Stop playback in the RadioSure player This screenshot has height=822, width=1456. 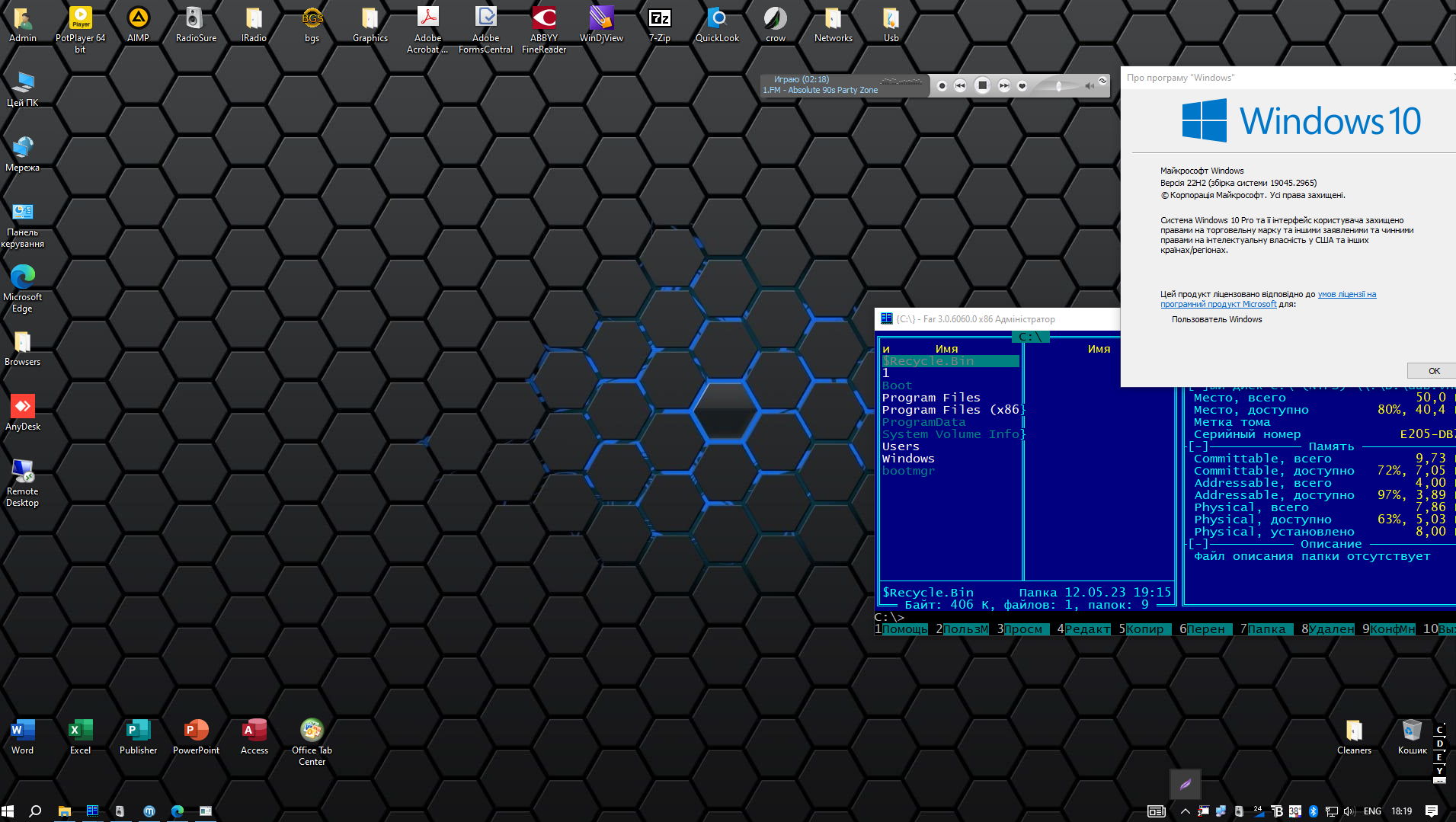coord(982,85)
